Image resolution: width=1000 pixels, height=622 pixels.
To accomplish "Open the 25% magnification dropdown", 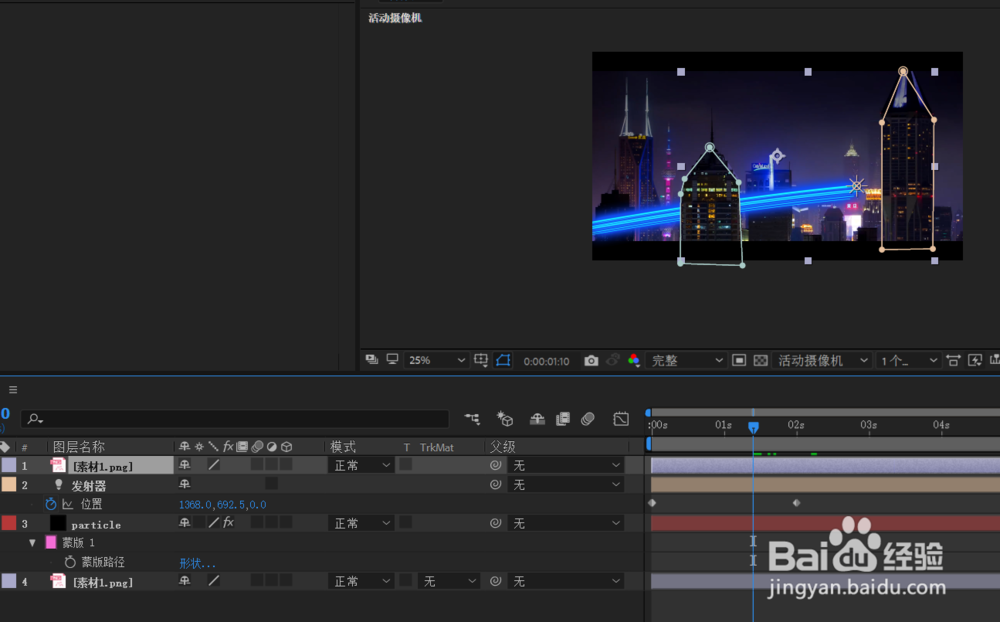I will [436, 360].
